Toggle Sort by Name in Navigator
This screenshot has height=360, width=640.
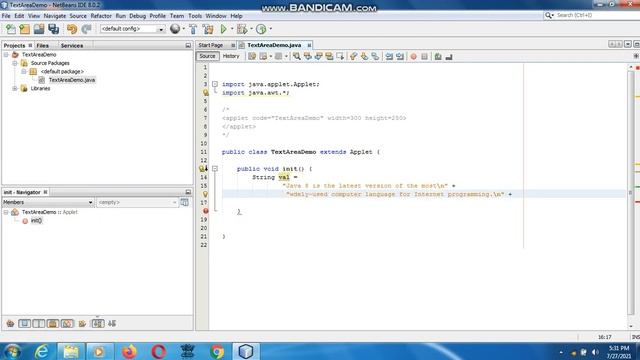coord(98,324)
